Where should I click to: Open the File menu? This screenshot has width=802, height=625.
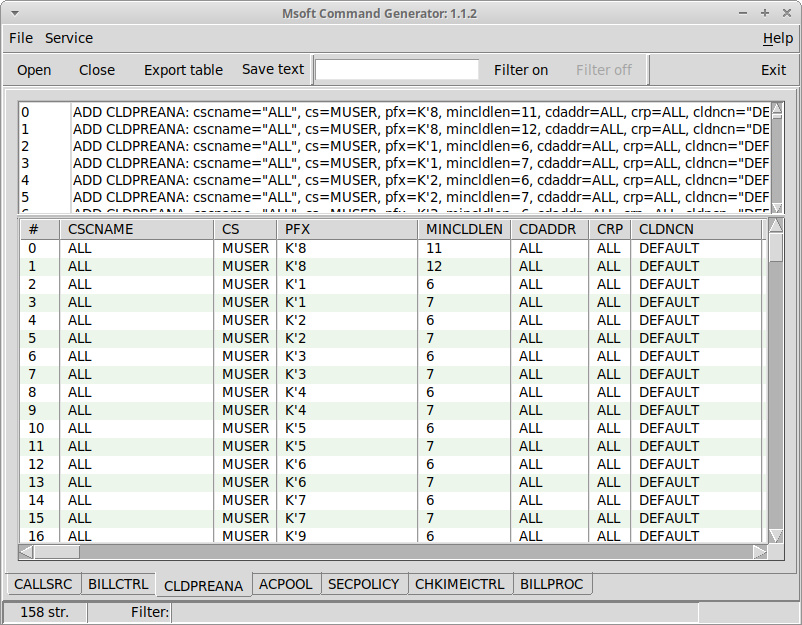[21, 38]
